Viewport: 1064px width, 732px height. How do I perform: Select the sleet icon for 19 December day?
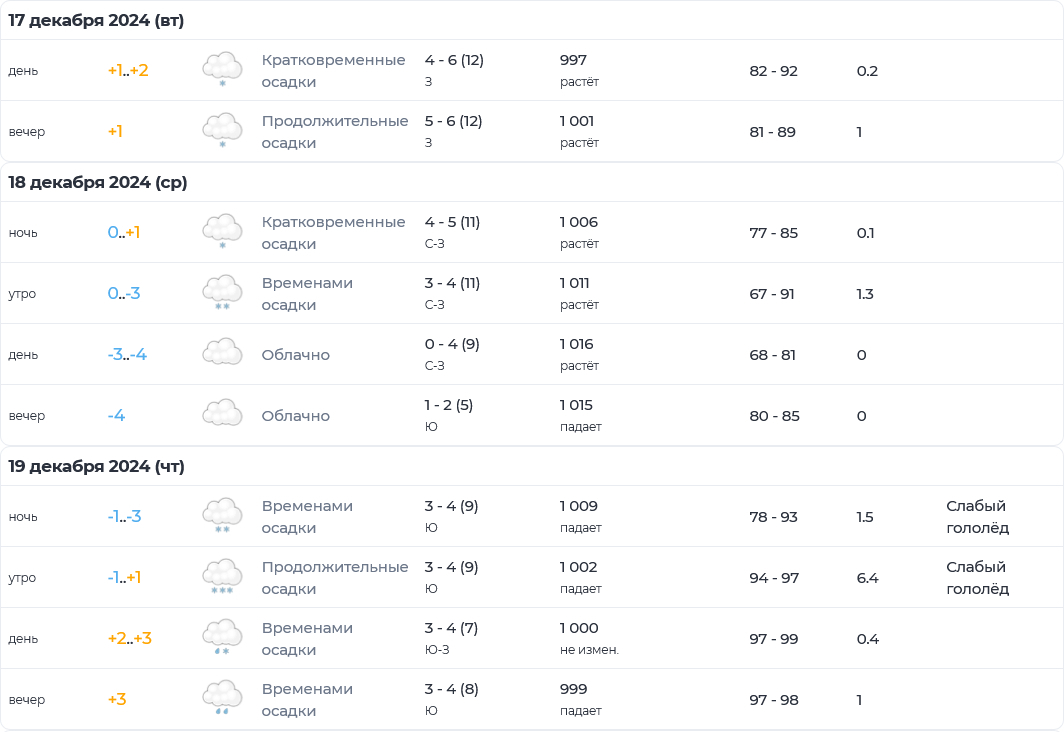point(222,638)
